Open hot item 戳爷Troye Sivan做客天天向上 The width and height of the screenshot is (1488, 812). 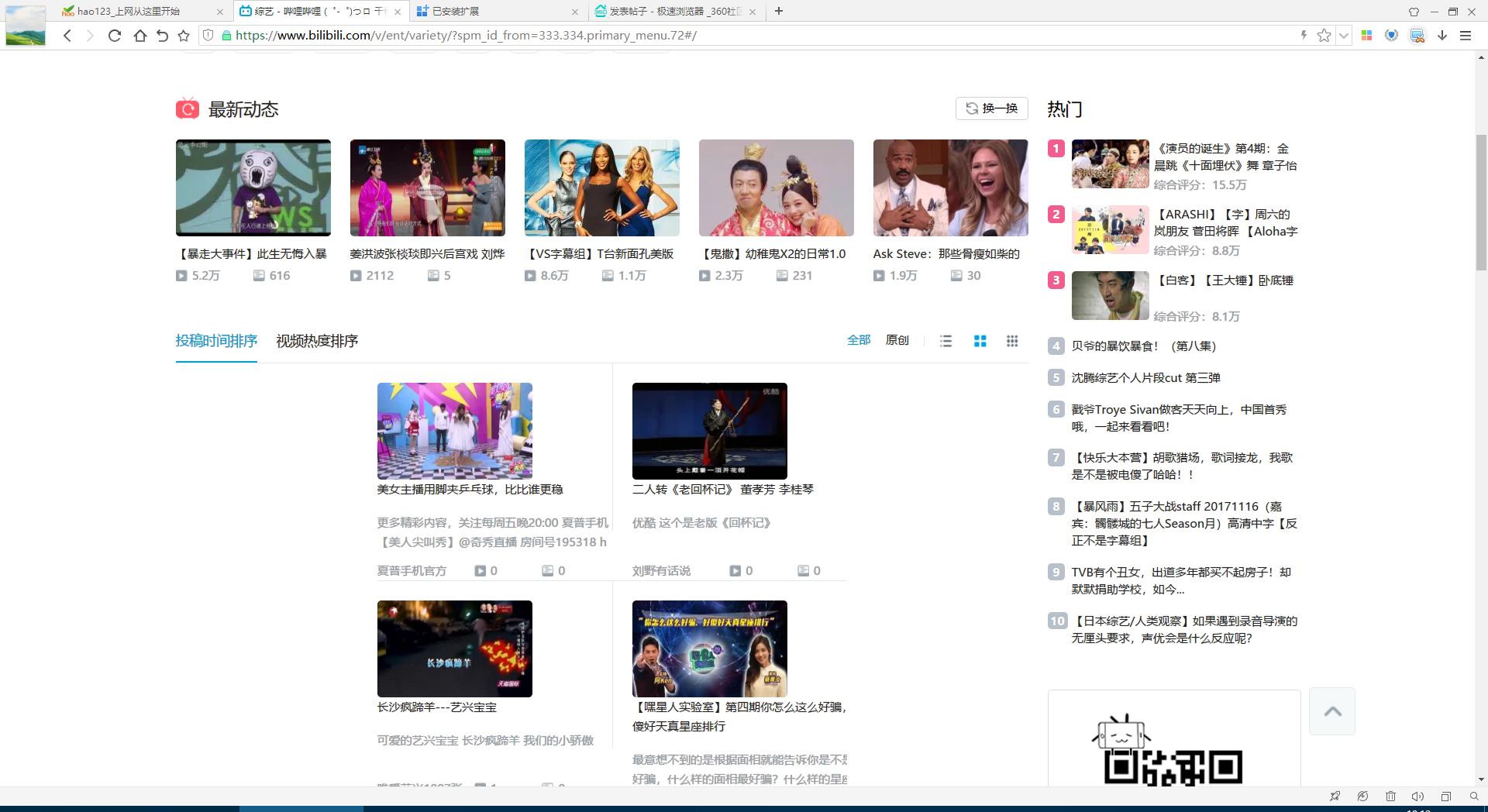coord(1179,418)
